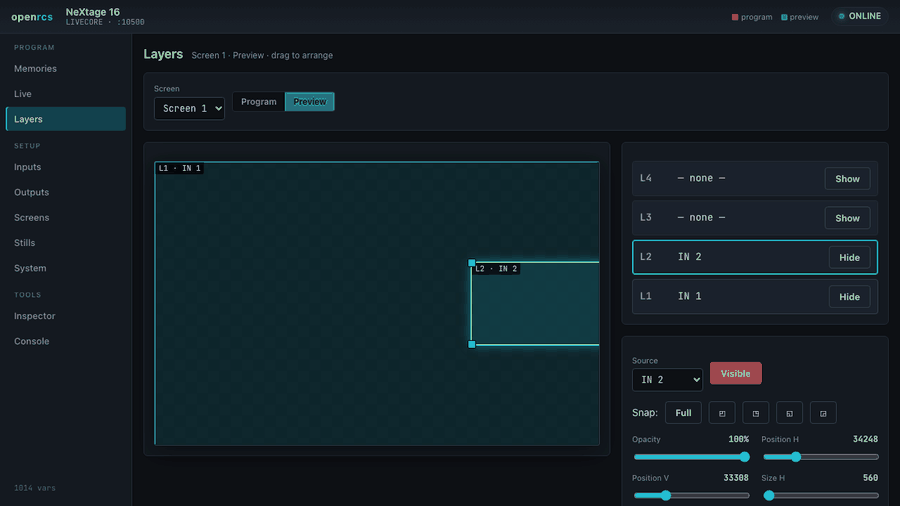Click the NeXtage 16 device name
Image resolution: width=900 pixels, height=506 pixels.
92,12
